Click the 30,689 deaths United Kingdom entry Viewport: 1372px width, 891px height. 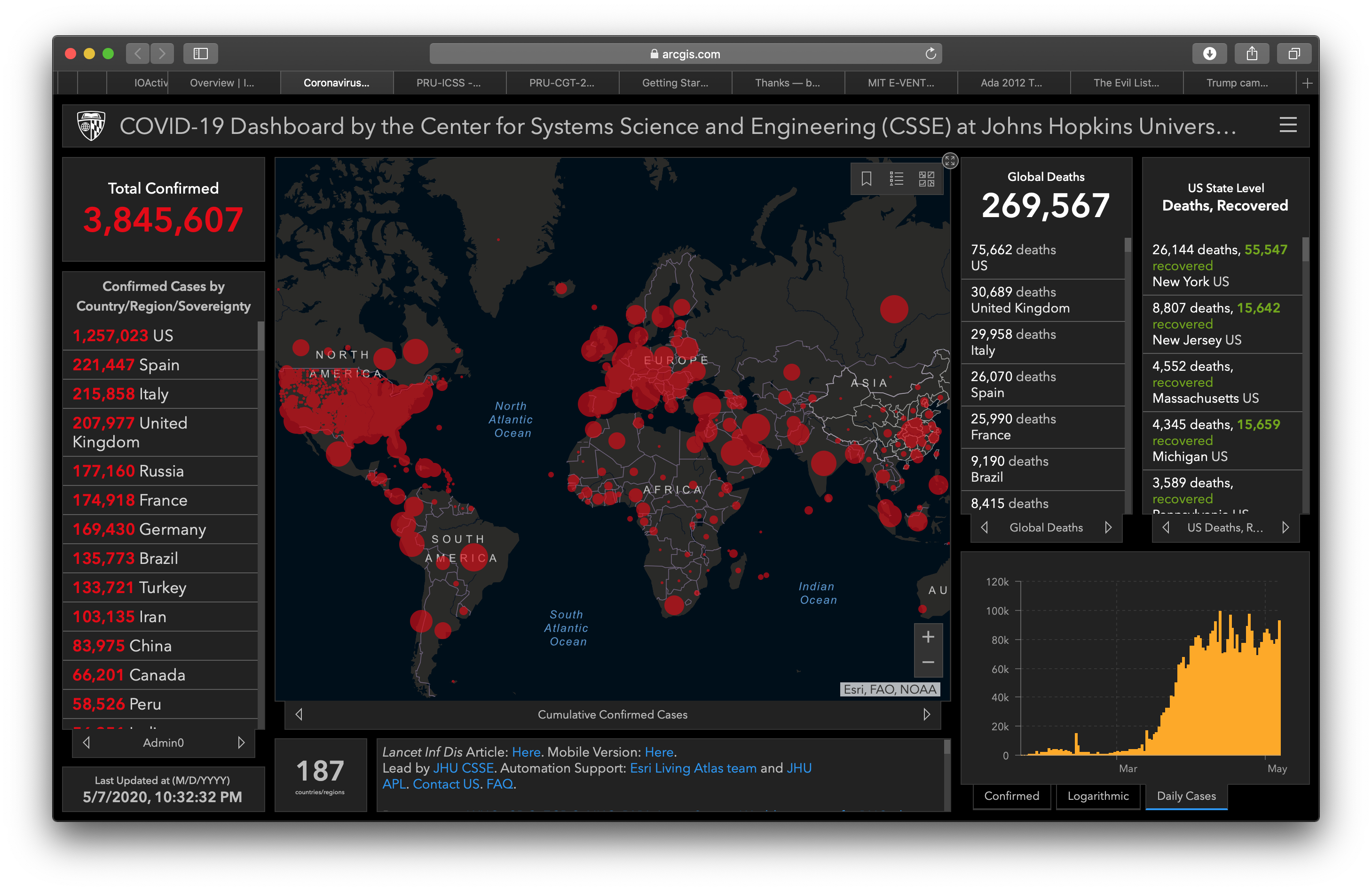[x=1043, y=300]
